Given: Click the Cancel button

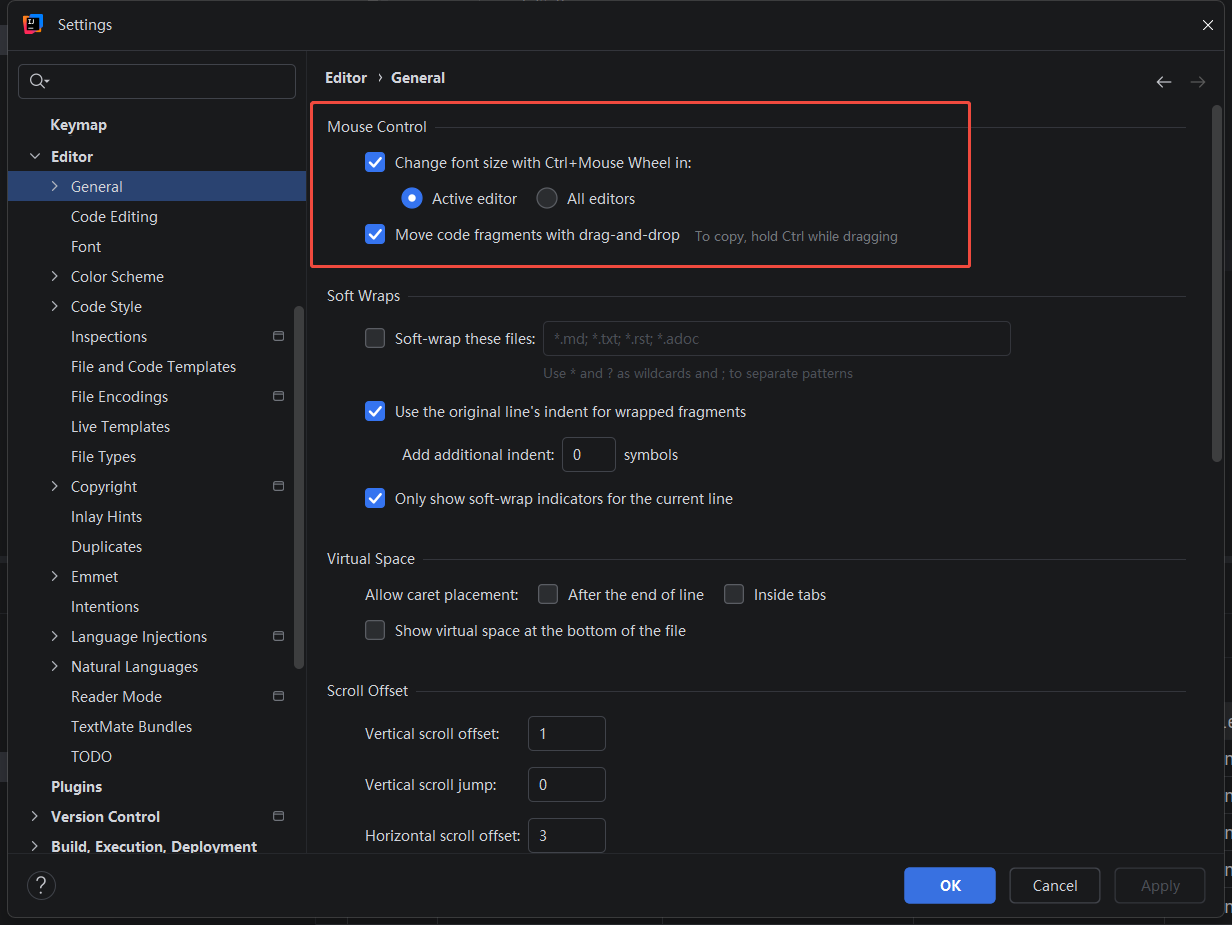Looking at the screenshot, I should coord(1055,885).
